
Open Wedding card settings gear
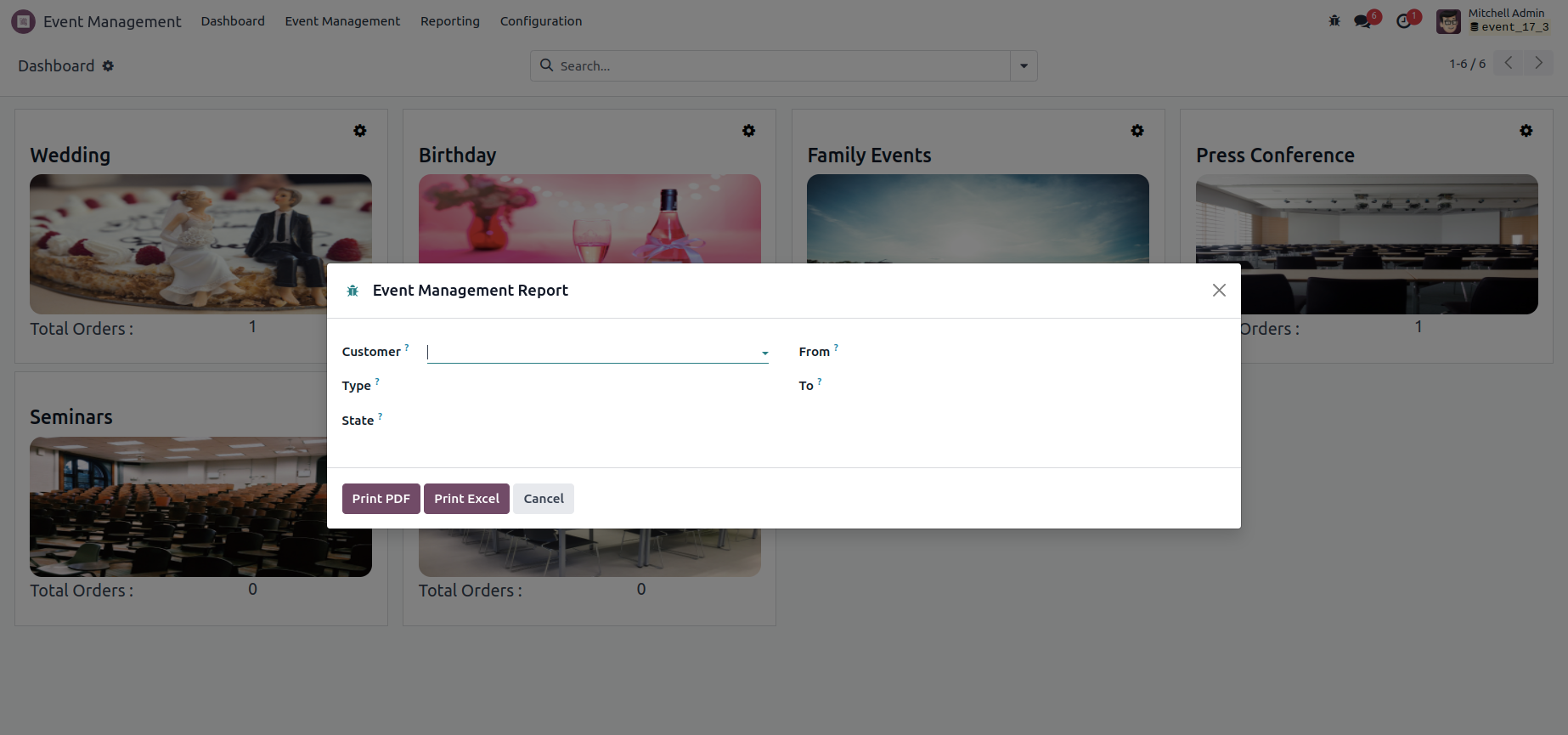pos(360,131)
